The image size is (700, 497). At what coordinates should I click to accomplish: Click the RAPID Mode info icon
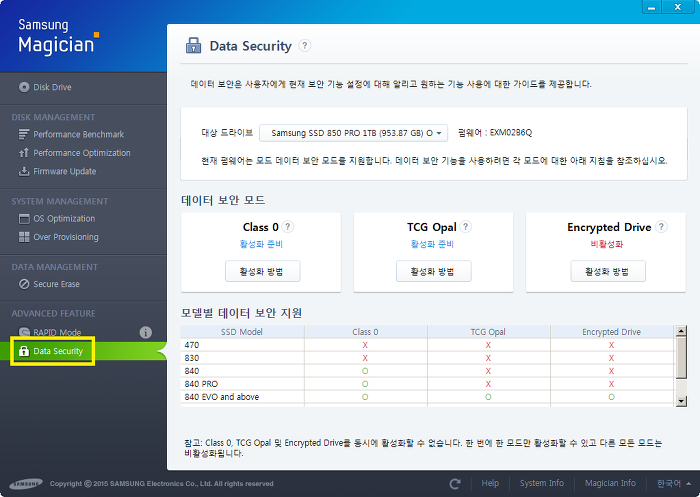point(146,333)
